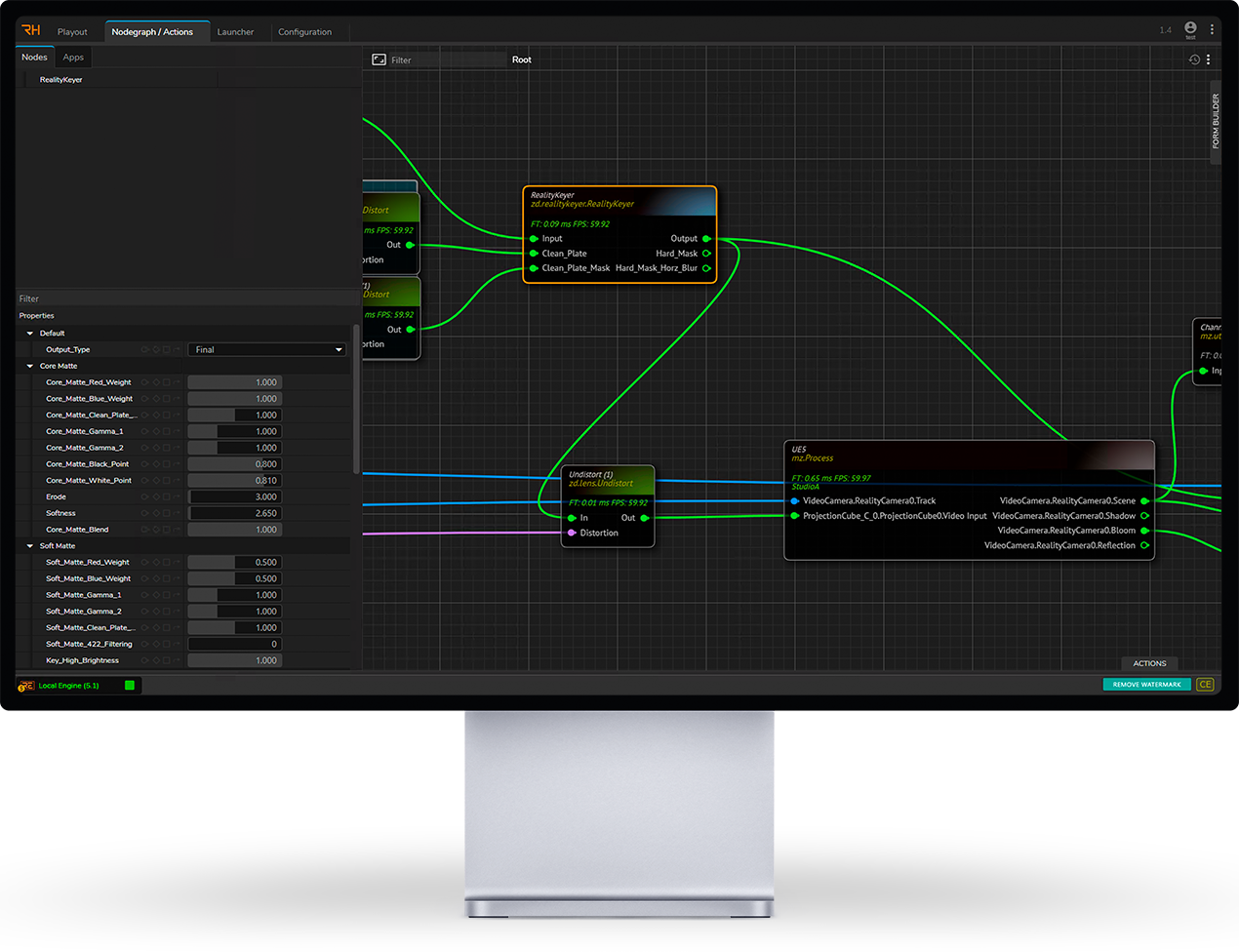Toggle the keyframe diamond for Softness
The height and width of the screenshot is (952, 1239).
[x=156, y=513]
